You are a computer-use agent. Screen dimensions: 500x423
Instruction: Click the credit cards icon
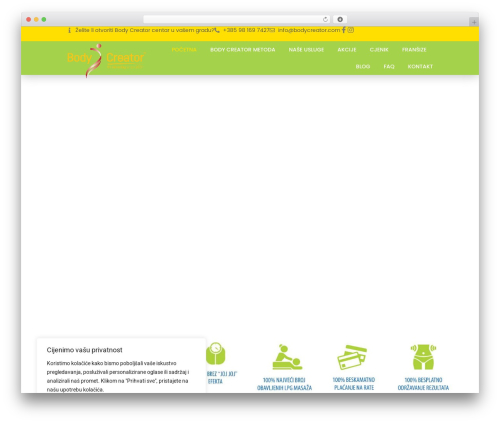352,357
